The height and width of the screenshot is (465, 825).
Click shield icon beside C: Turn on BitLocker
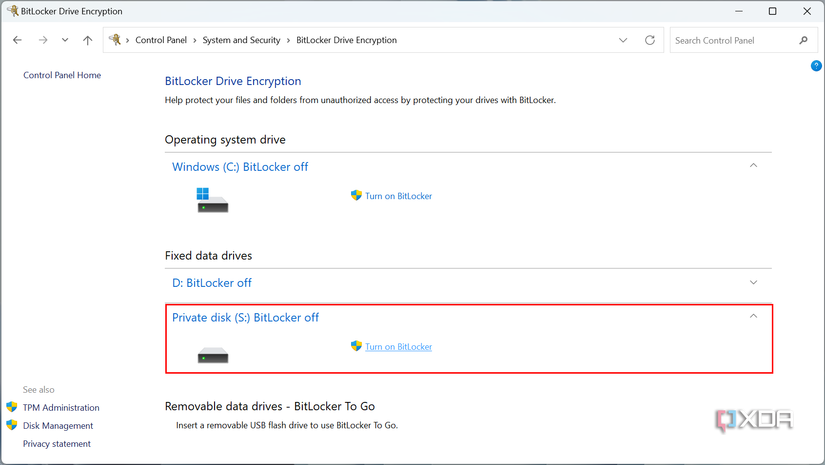point(356,195)
